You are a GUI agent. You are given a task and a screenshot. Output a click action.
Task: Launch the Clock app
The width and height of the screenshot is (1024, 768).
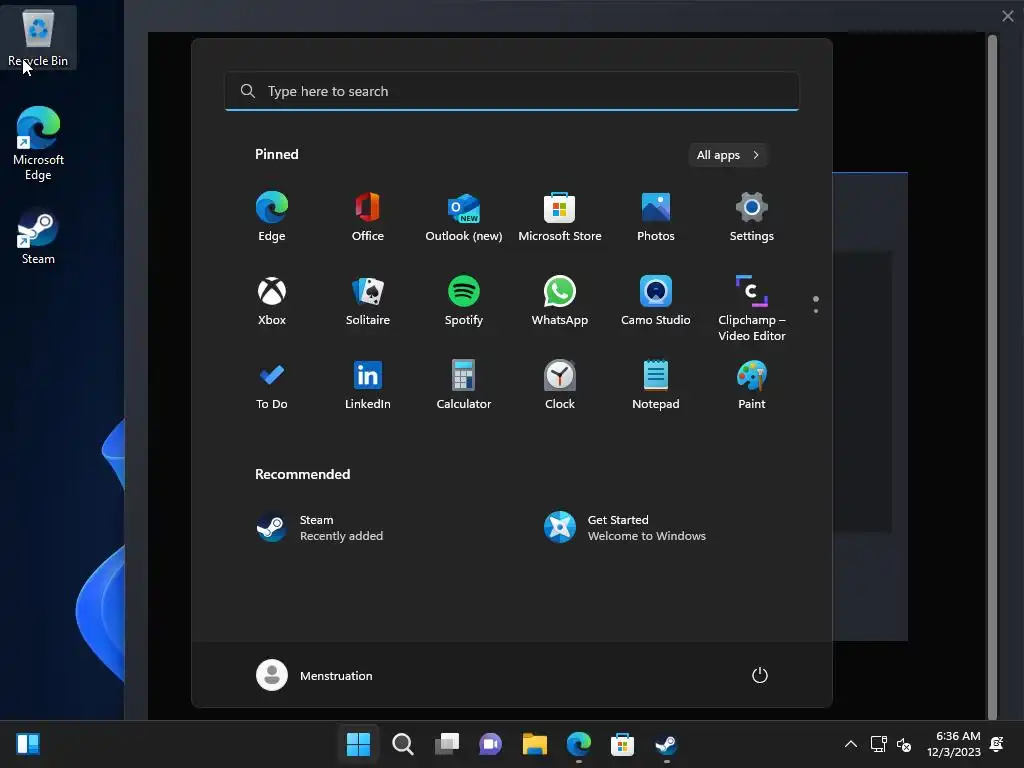coord(560,385)
